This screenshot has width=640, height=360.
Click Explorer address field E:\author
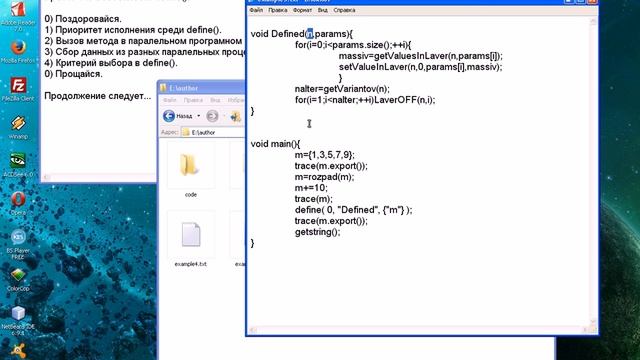tap(212, 132)
